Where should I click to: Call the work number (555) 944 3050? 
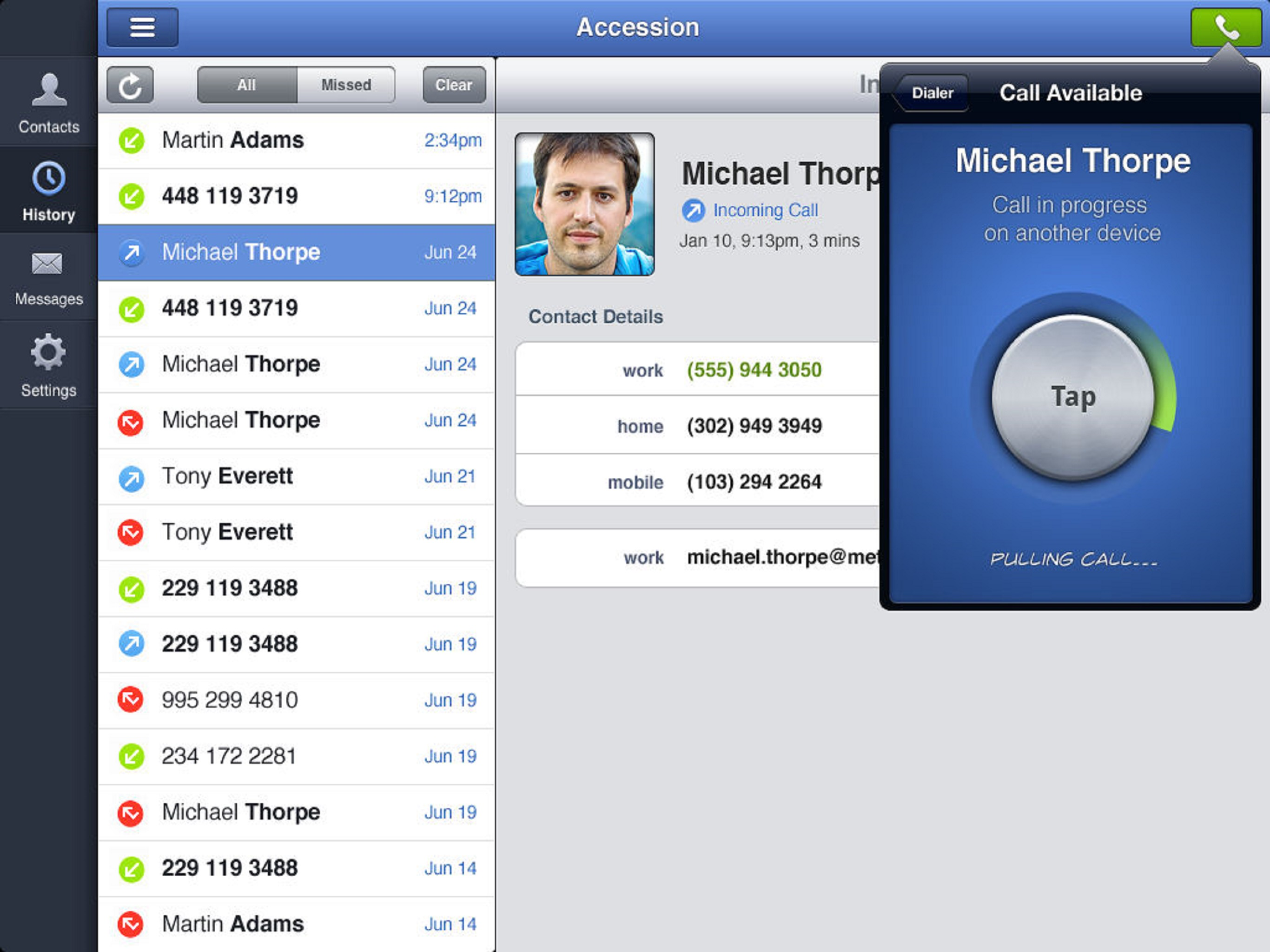pyautogui.click(x=698, y=369)
